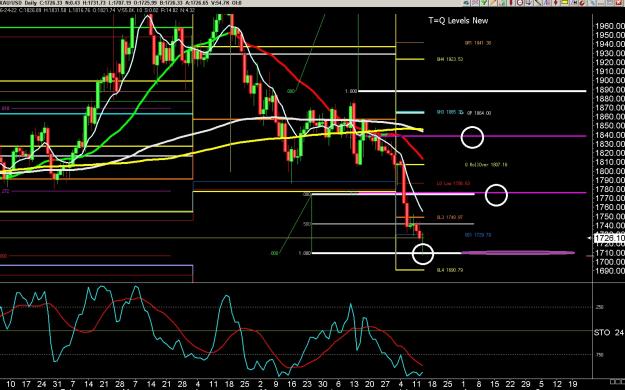Click the 'Daily' timeframe in the title bar
The width and height of the screenshot is (625, 390).
(x=30, y=3)
